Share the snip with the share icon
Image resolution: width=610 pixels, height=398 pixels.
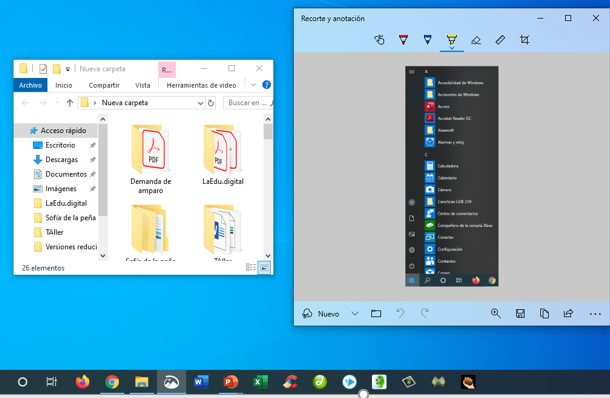point(568,313)
